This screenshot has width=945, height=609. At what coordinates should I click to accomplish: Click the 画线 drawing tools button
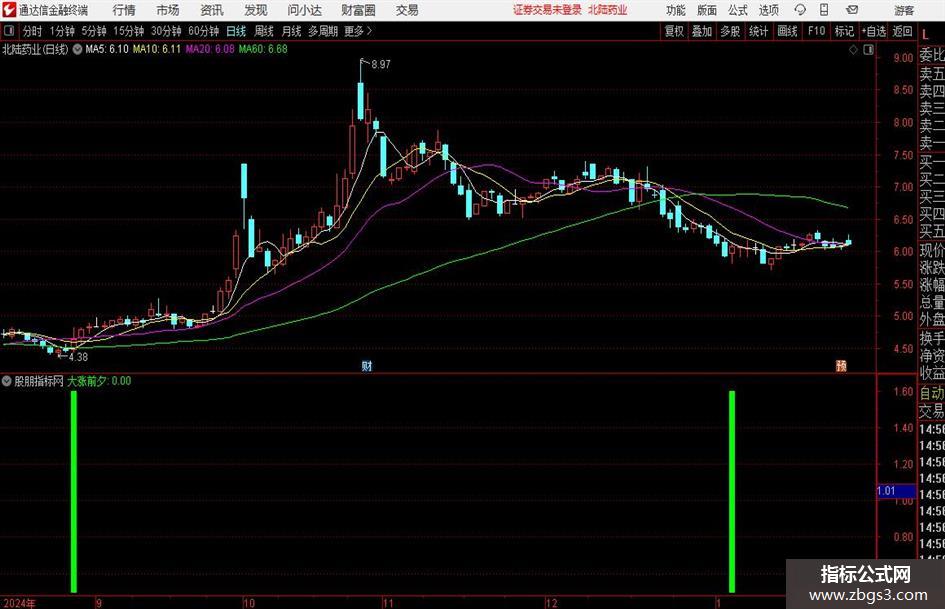pos(787,31)
